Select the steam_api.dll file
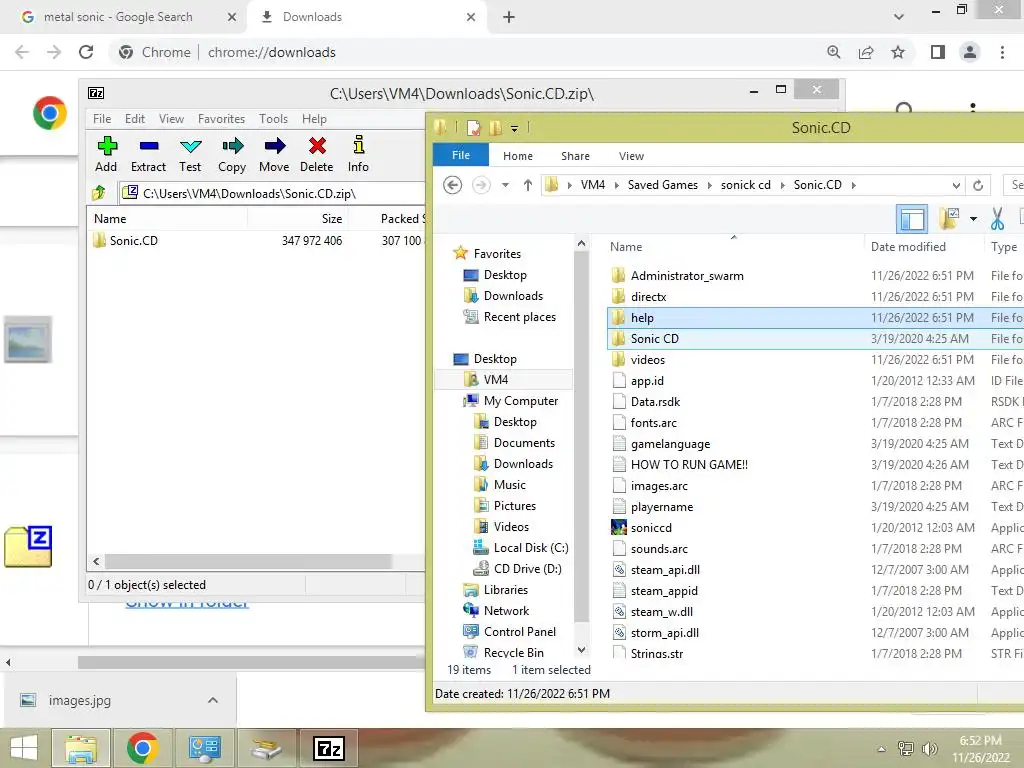Image resolution: width=1024 pixels, height=768 pixels. [665, 569]
